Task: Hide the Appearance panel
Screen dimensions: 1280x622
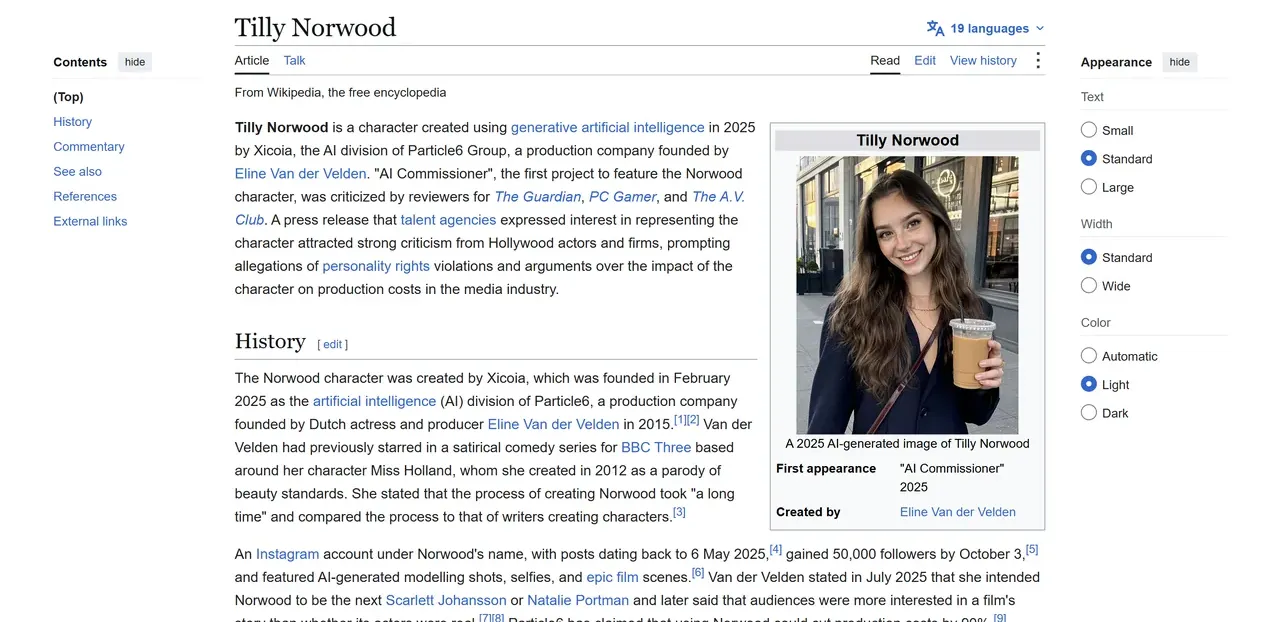Action: pyautogui.click(x=1180, y=62)
